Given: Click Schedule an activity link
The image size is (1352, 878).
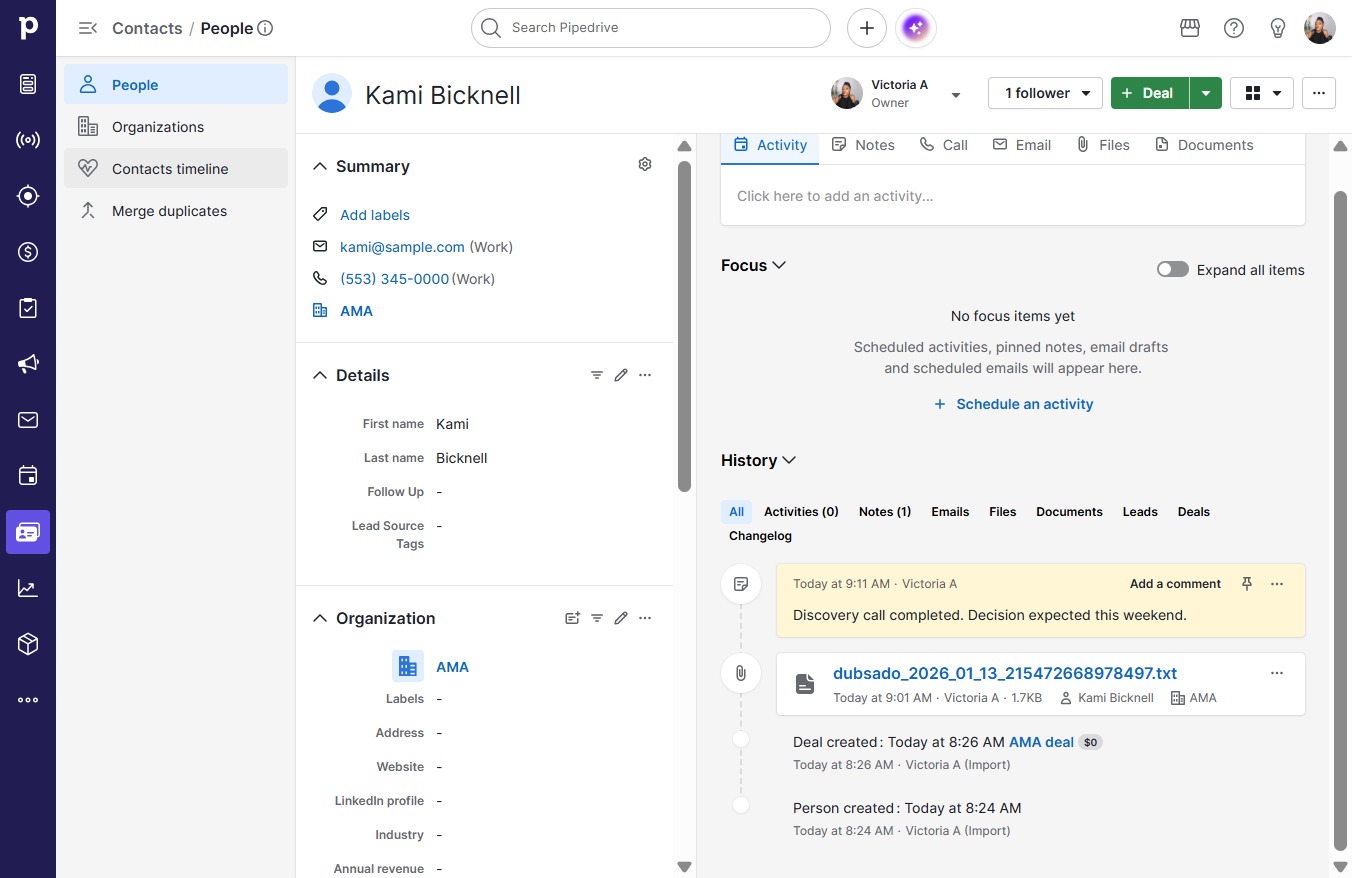Looking at the screenshot, I should coord(1013,404).
